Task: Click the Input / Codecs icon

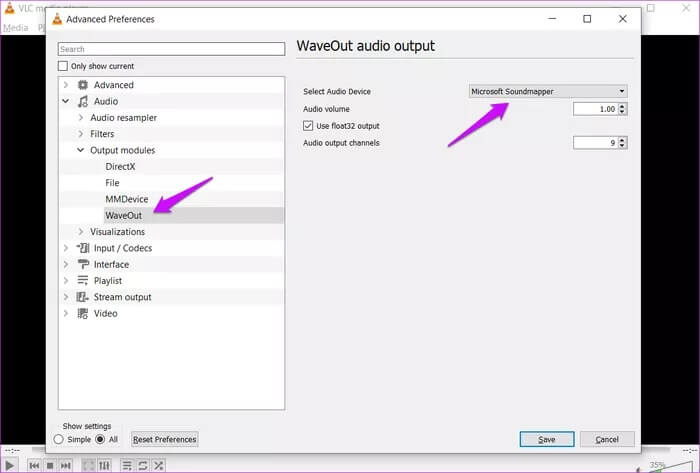Action: coord(83,248)
